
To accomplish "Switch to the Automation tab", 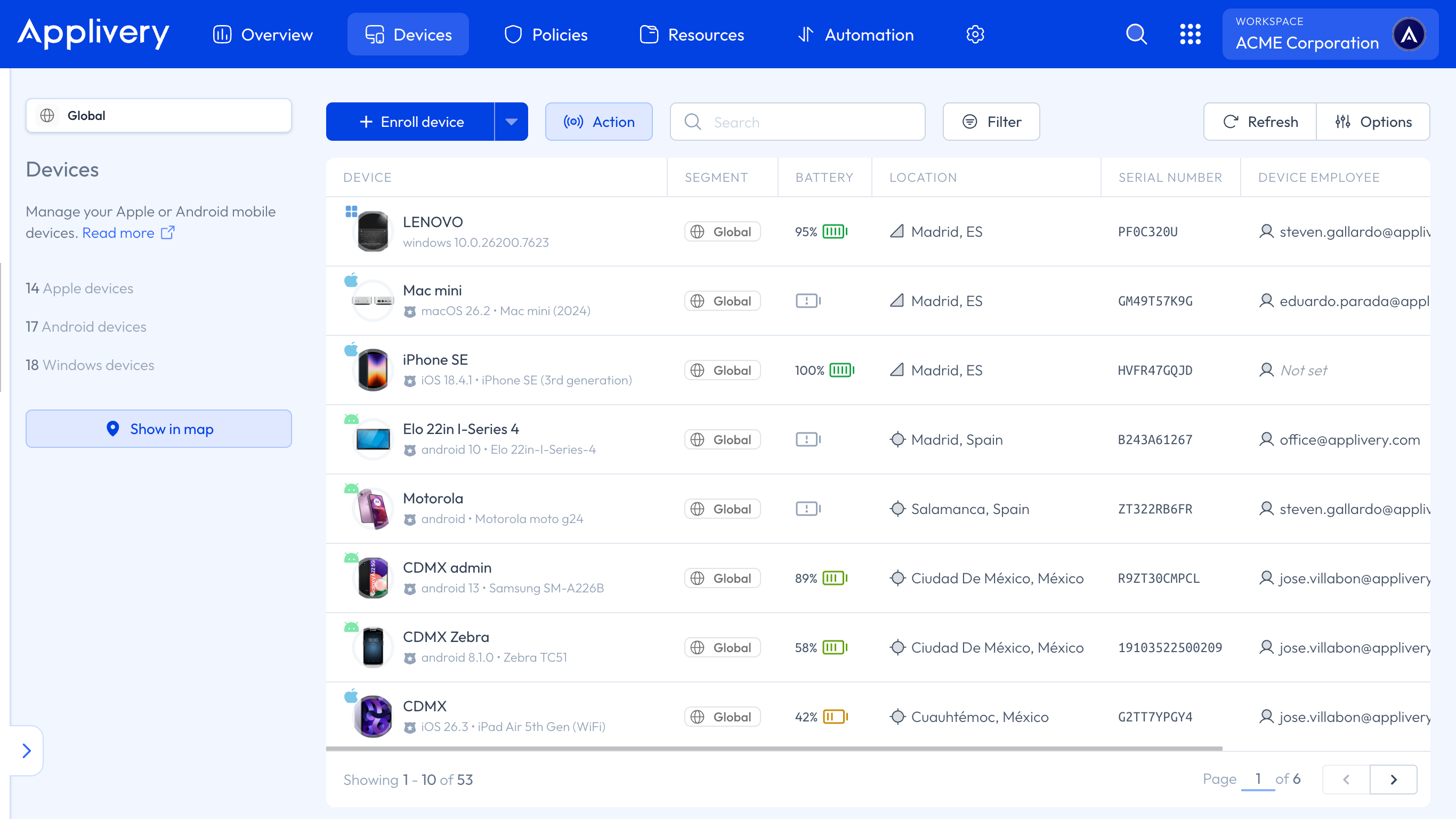I will (856, 35).
